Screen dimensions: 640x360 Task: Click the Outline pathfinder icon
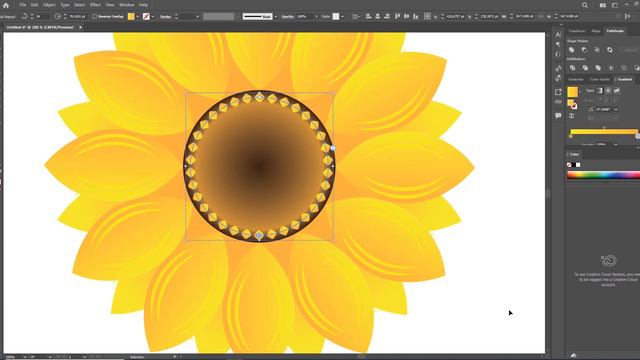pos(624,68)
